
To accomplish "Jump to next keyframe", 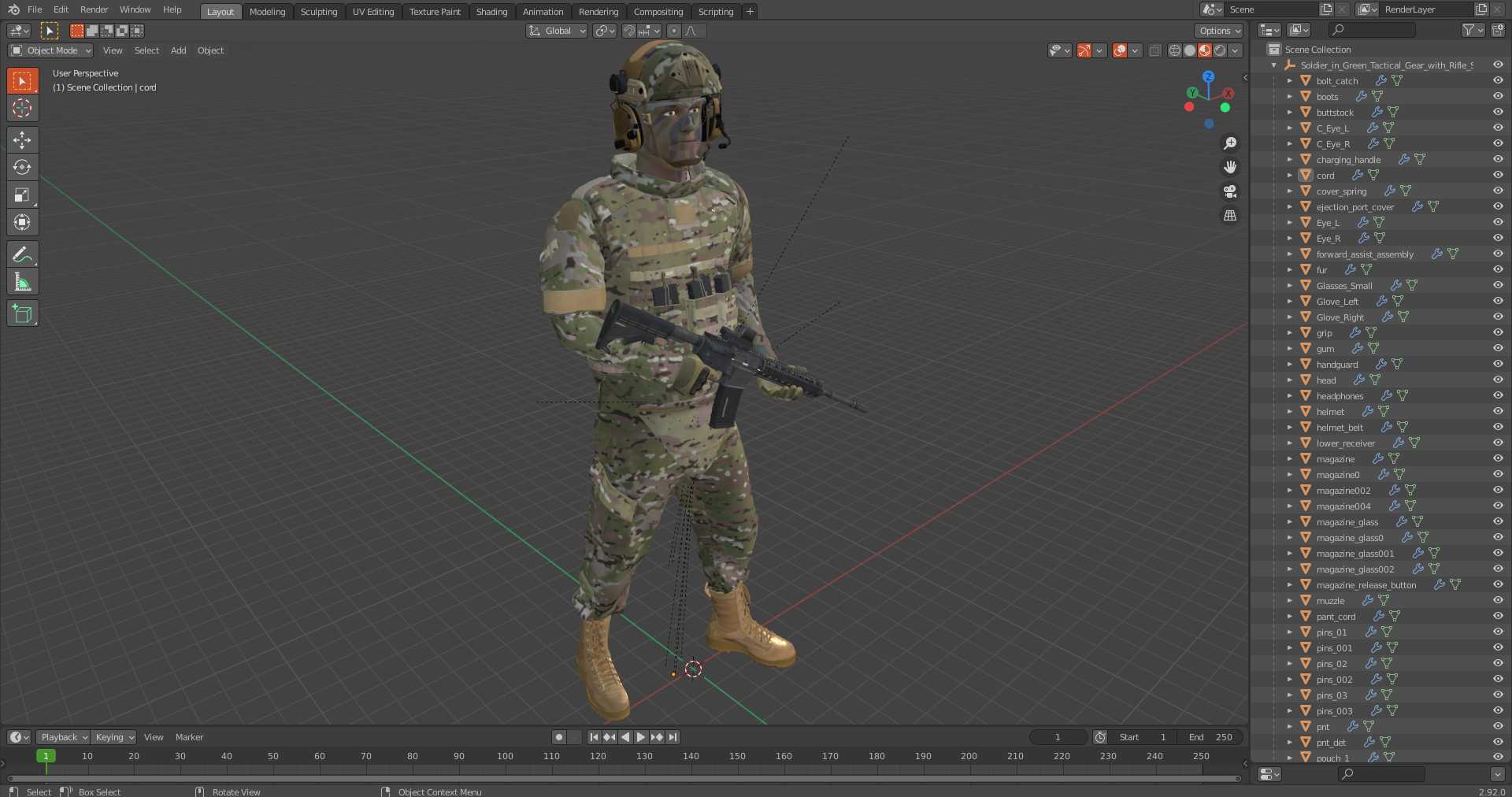I will coord(657,737).
